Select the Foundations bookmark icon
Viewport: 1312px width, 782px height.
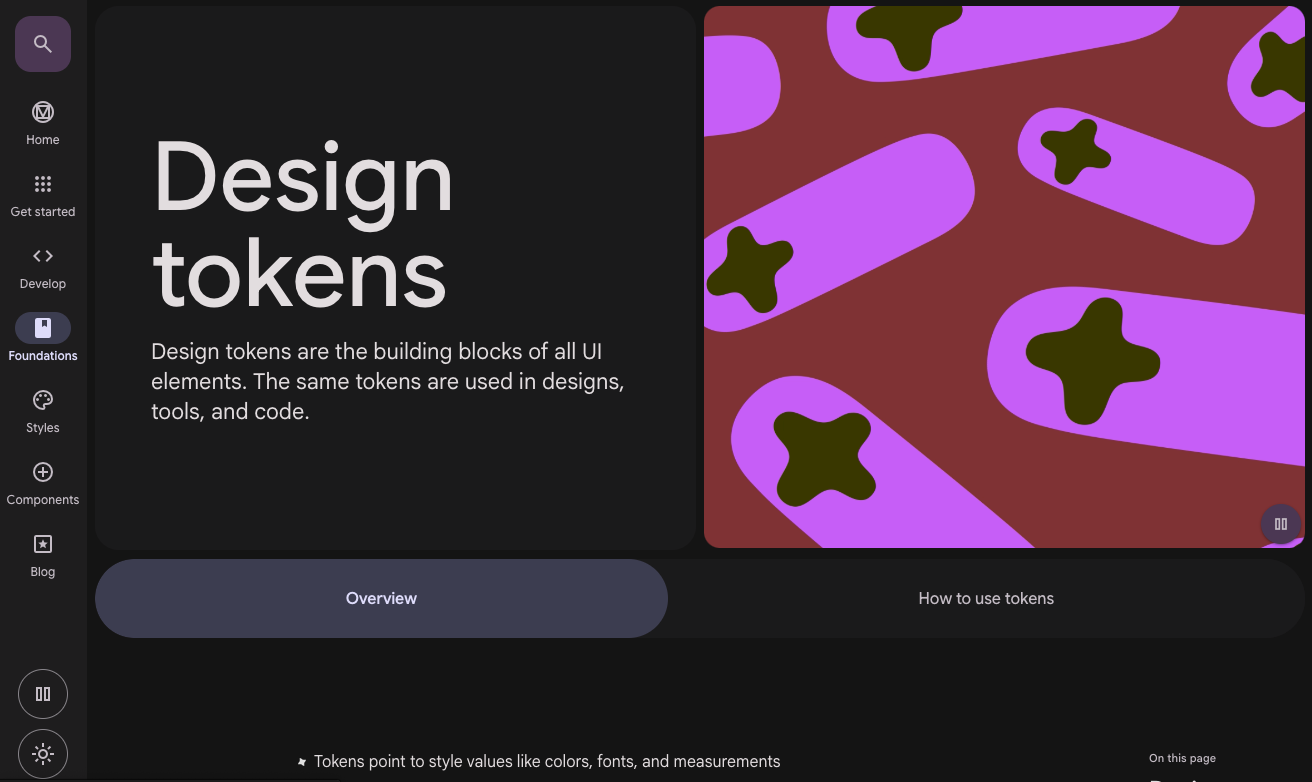pyautogui.click(x=43, y=328)
